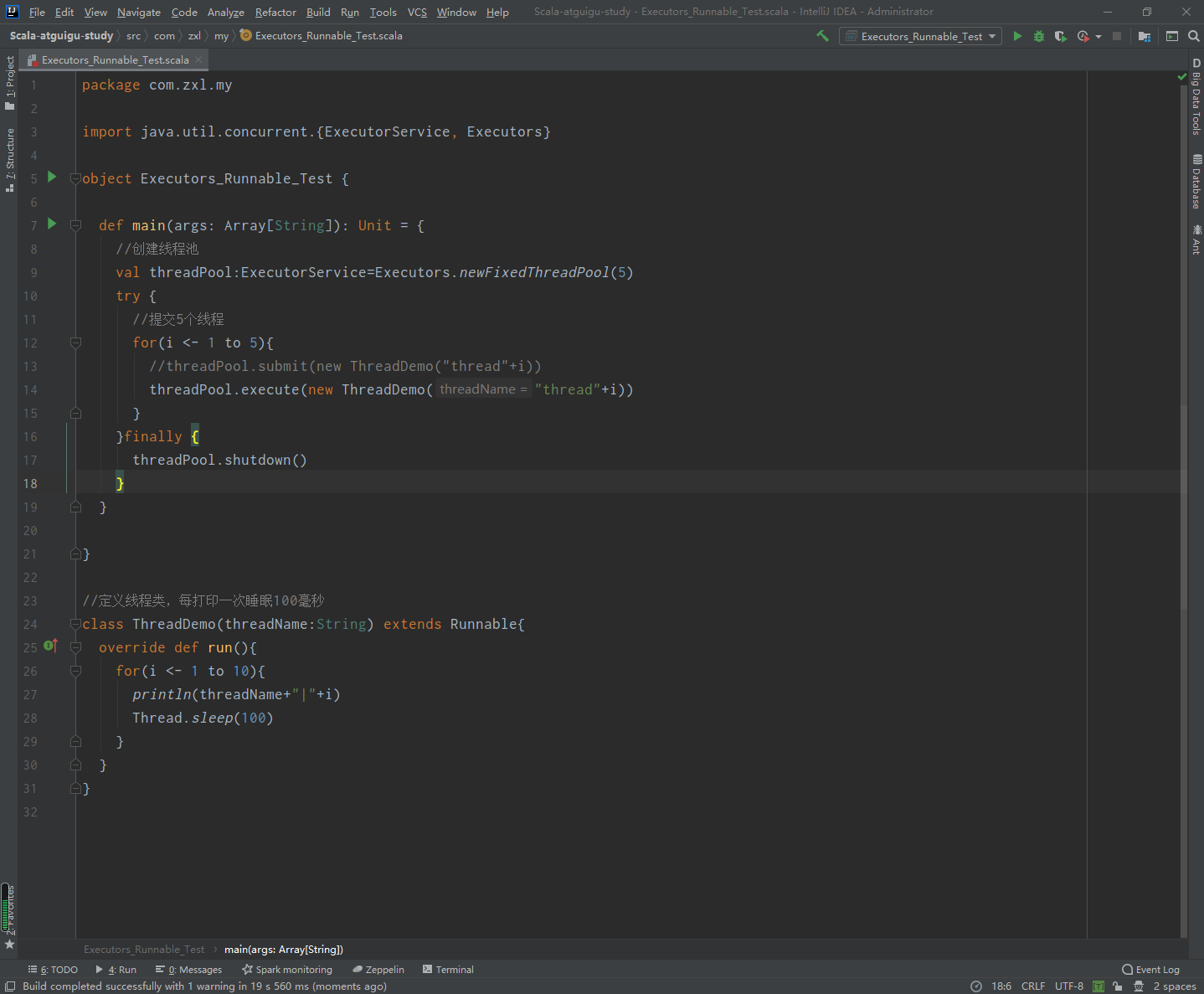
Task: Click the Profiler run icon
Action: [x=1083, y=36]
